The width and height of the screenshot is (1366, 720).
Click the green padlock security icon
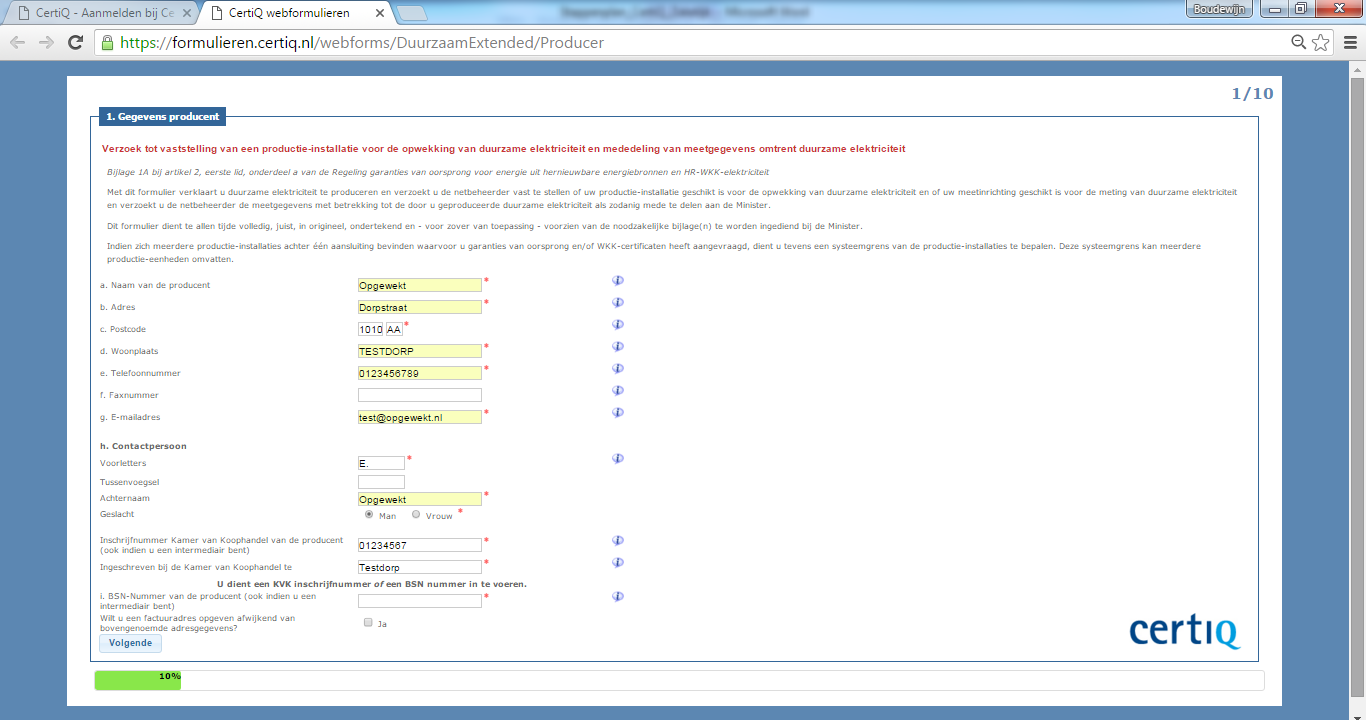pyautogui.click(x=107, y=43)
